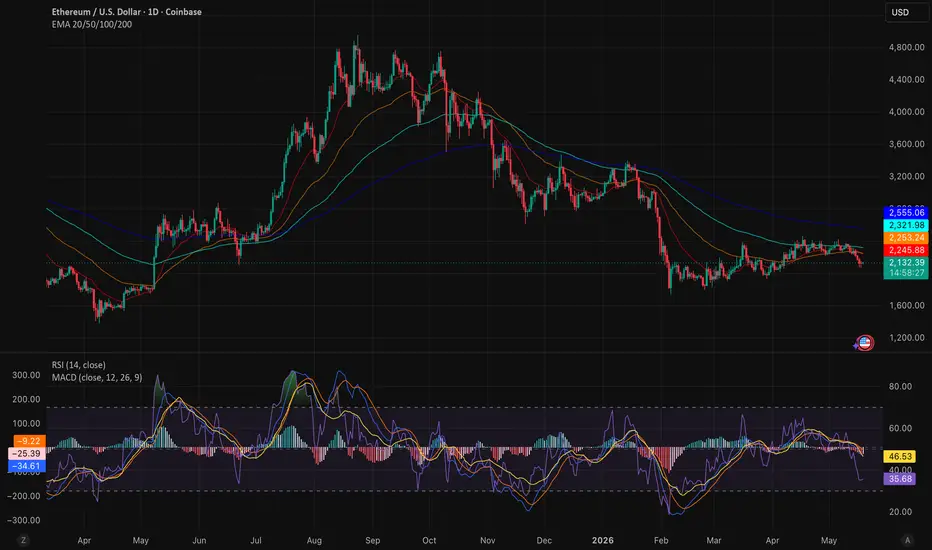Click the 80.00 RSI scale label
Screen dimensions: 932x550
(x=900, y=386)
